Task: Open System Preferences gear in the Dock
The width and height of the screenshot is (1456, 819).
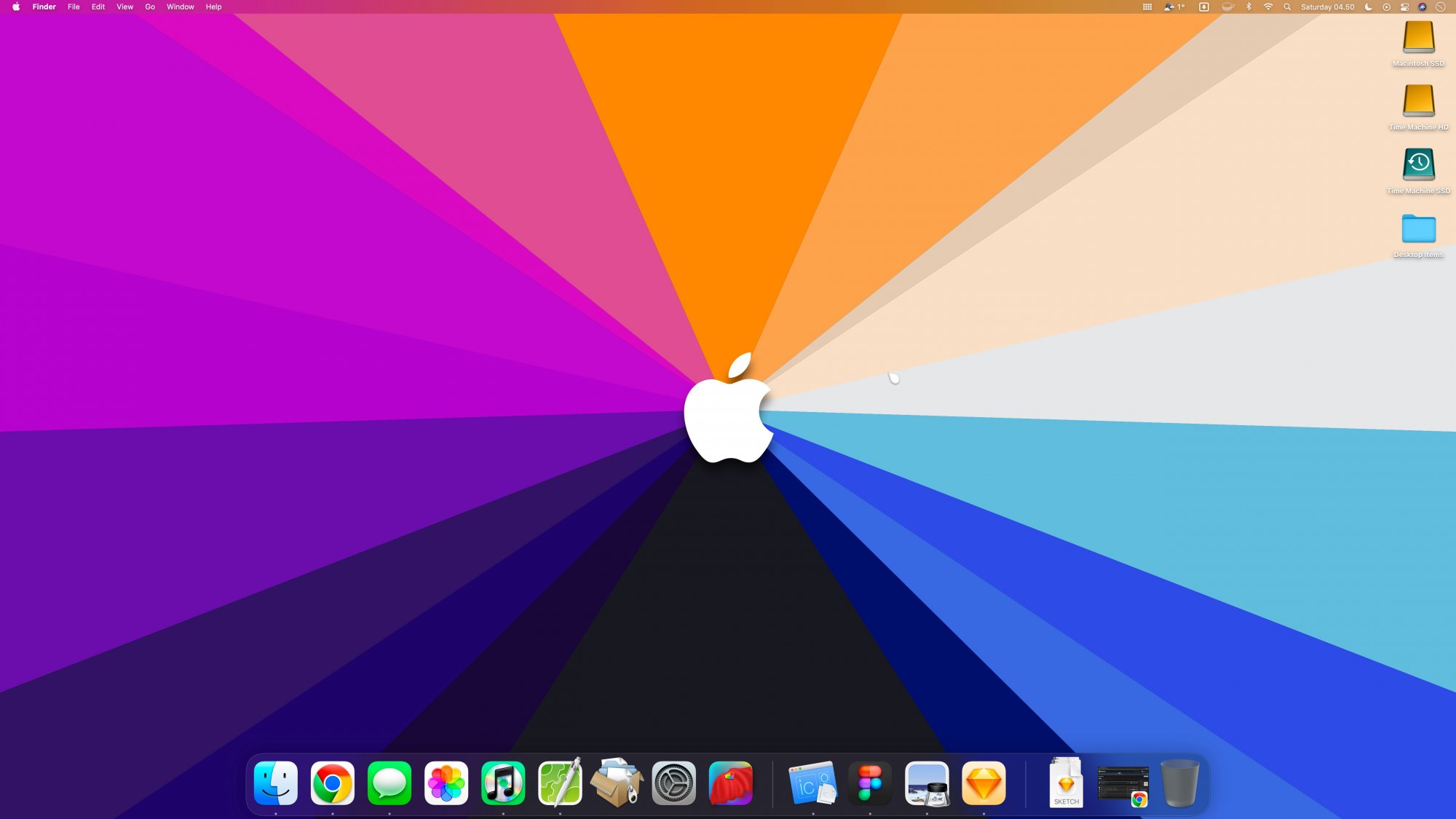Action: tap(673, 783)
